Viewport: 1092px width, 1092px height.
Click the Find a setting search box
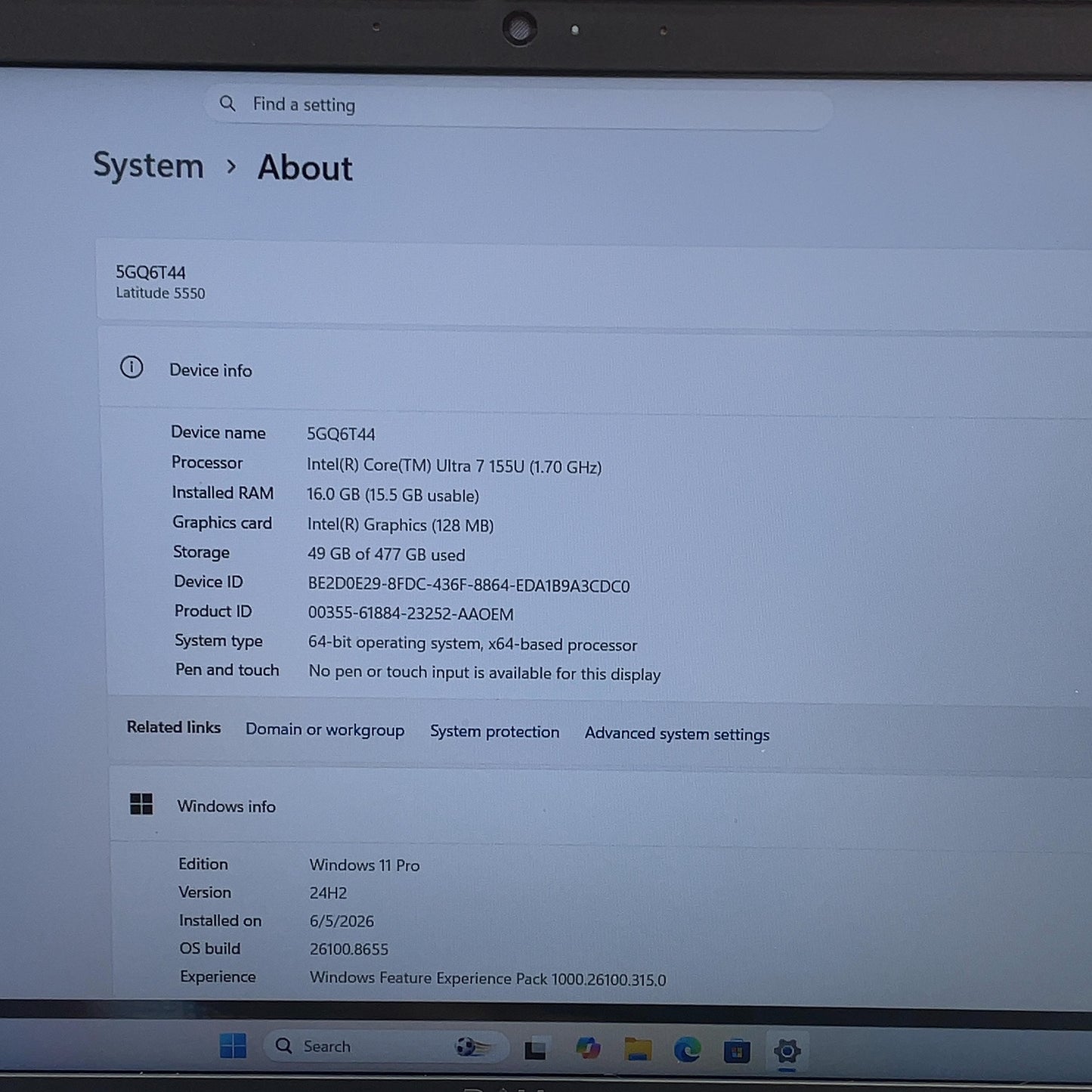coord(518,107)
